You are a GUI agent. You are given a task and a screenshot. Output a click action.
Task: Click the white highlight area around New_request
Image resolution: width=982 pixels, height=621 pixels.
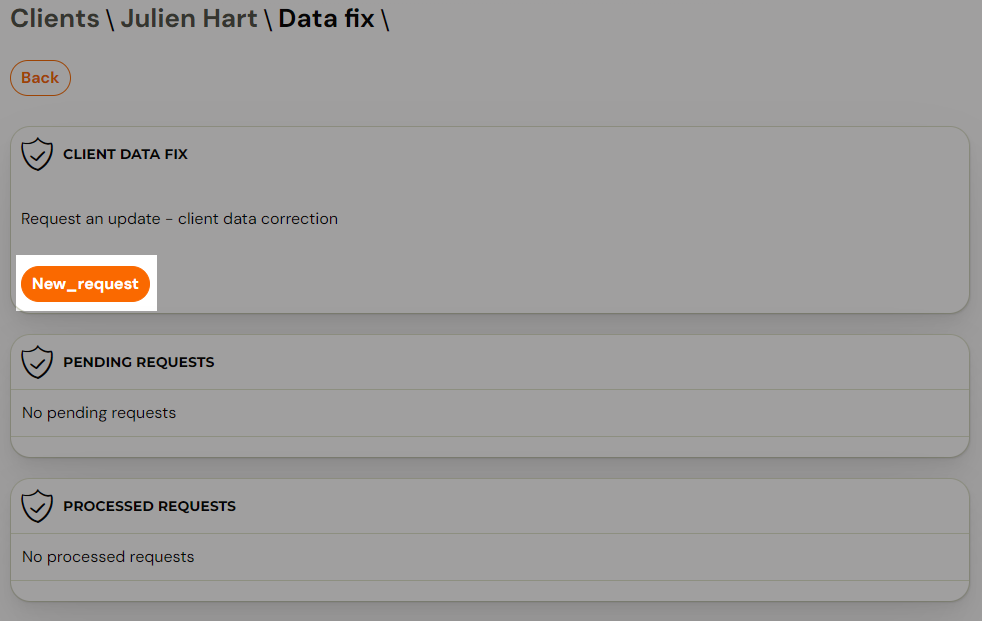tap(86, 282)
